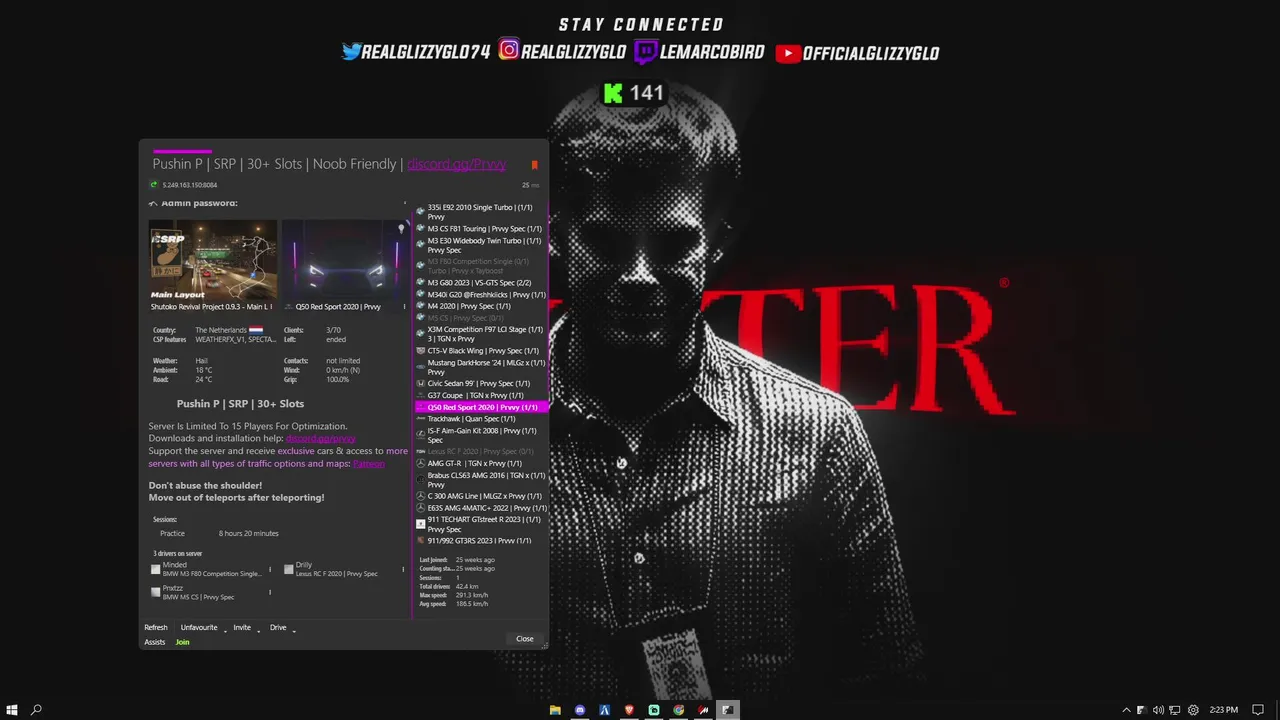Open Brave browser from taskbar

pyautogui.click(x=629, y=710)
